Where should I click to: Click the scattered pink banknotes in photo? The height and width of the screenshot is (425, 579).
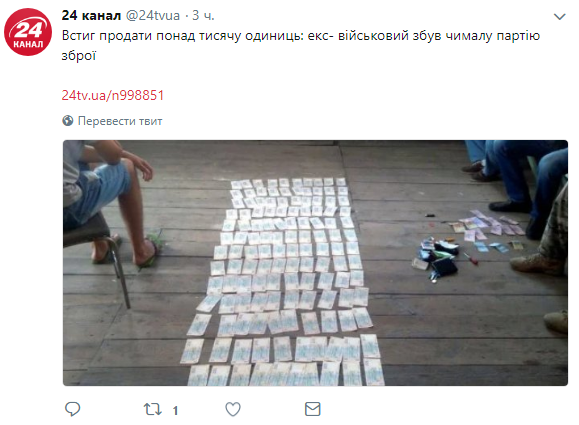pyautogui.click(x=487, y=225)
